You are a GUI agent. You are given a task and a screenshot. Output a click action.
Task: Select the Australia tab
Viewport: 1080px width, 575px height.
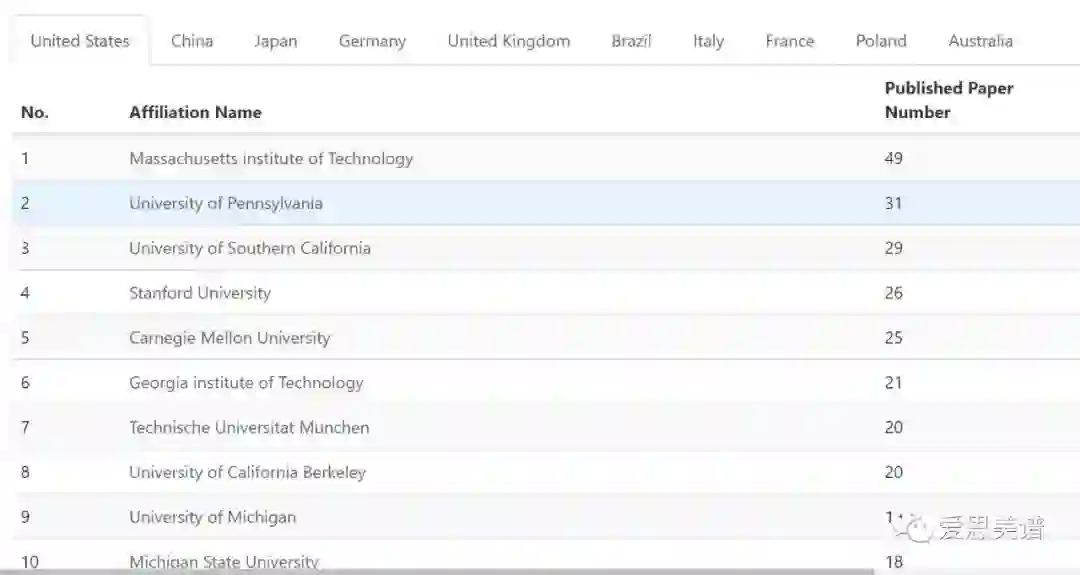(x=980, y=41)
